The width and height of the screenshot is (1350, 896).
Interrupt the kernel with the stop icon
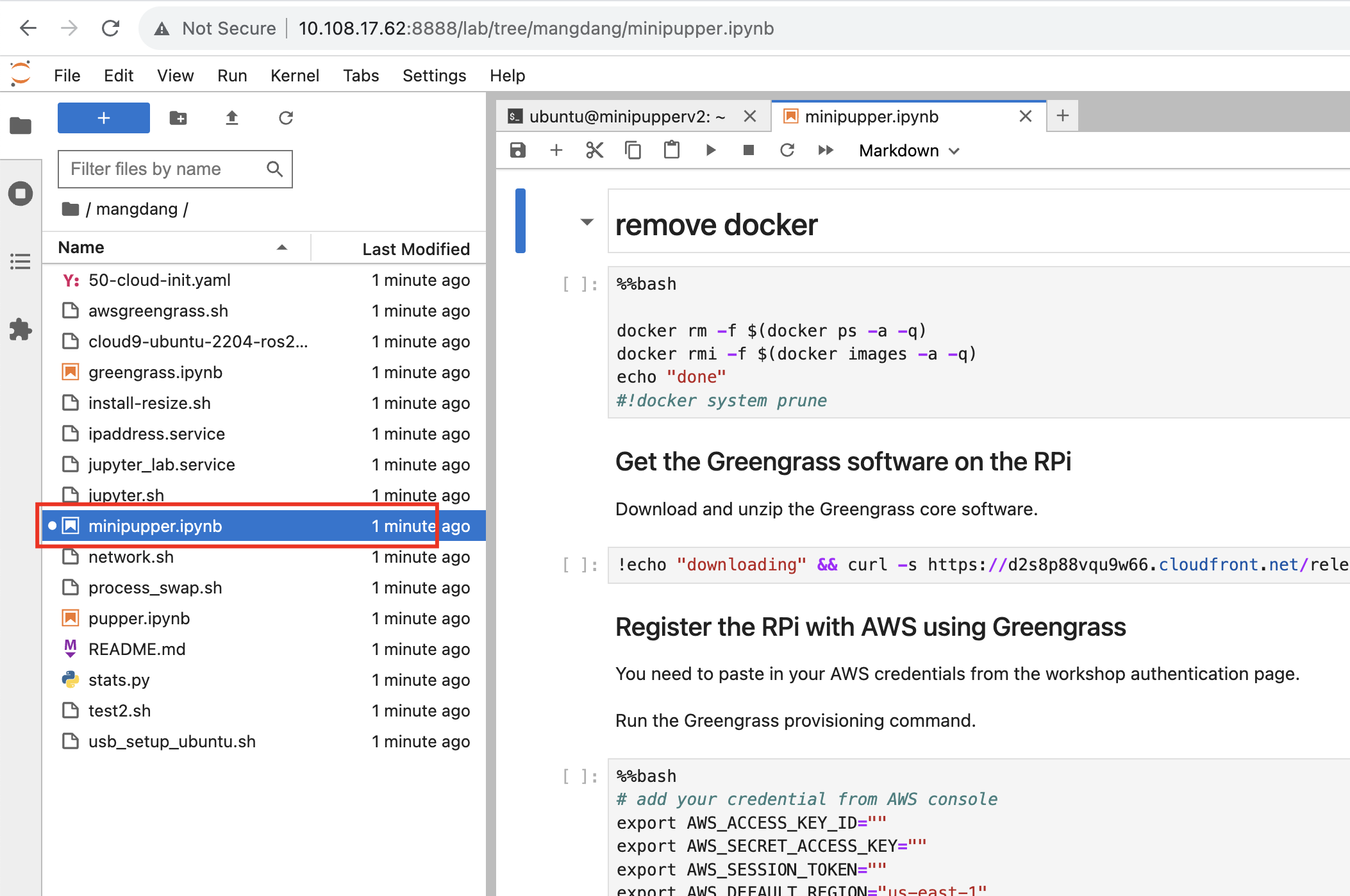748,151
